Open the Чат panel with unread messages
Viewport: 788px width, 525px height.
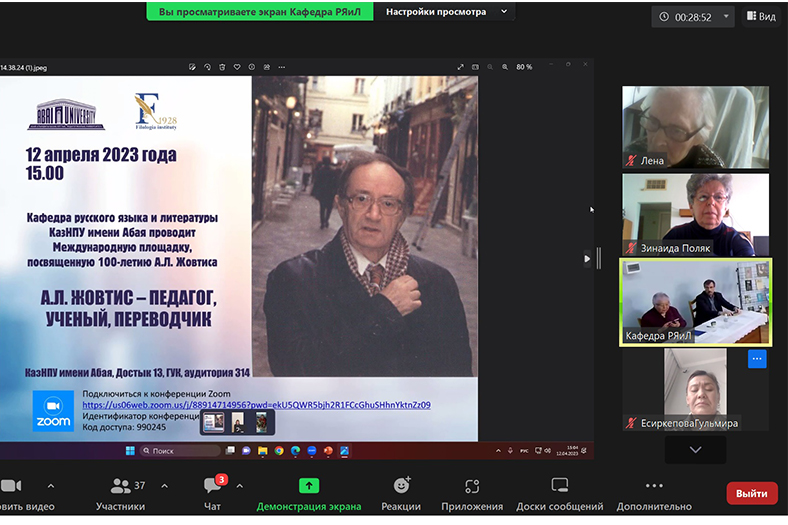point(213,493)
